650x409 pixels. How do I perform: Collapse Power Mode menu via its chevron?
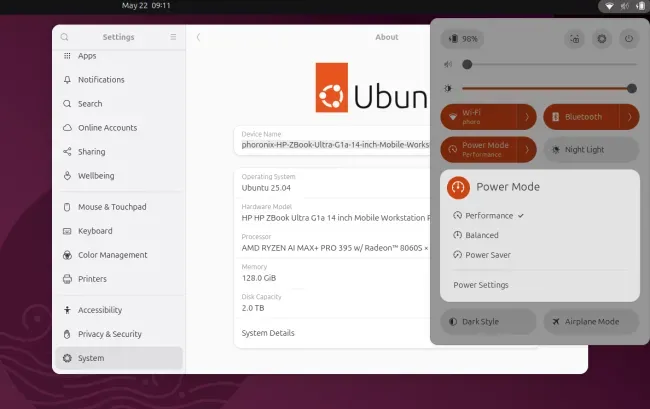[x=527, y=150]
